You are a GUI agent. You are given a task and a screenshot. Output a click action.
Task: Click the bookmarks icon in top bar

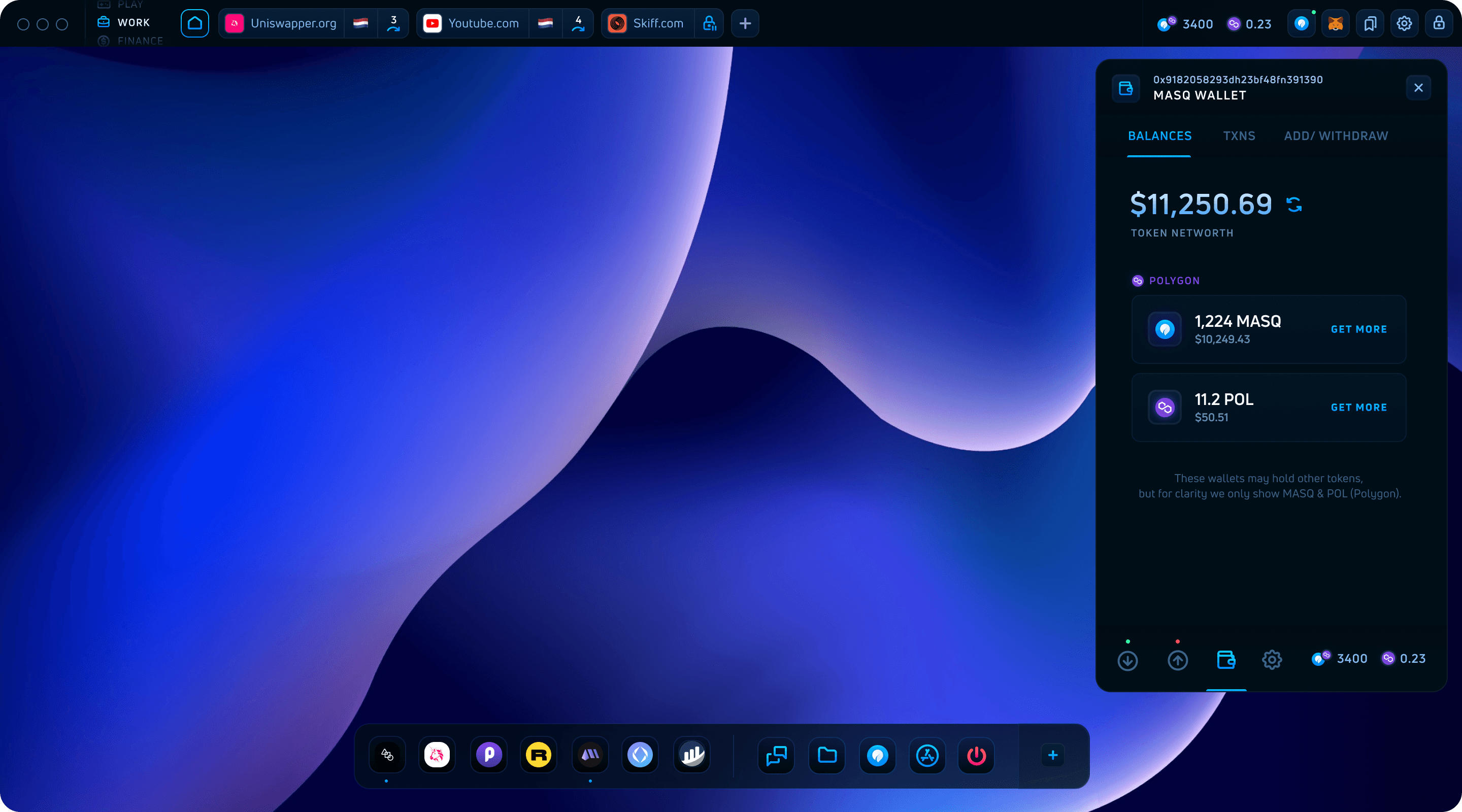(1370, 23)
